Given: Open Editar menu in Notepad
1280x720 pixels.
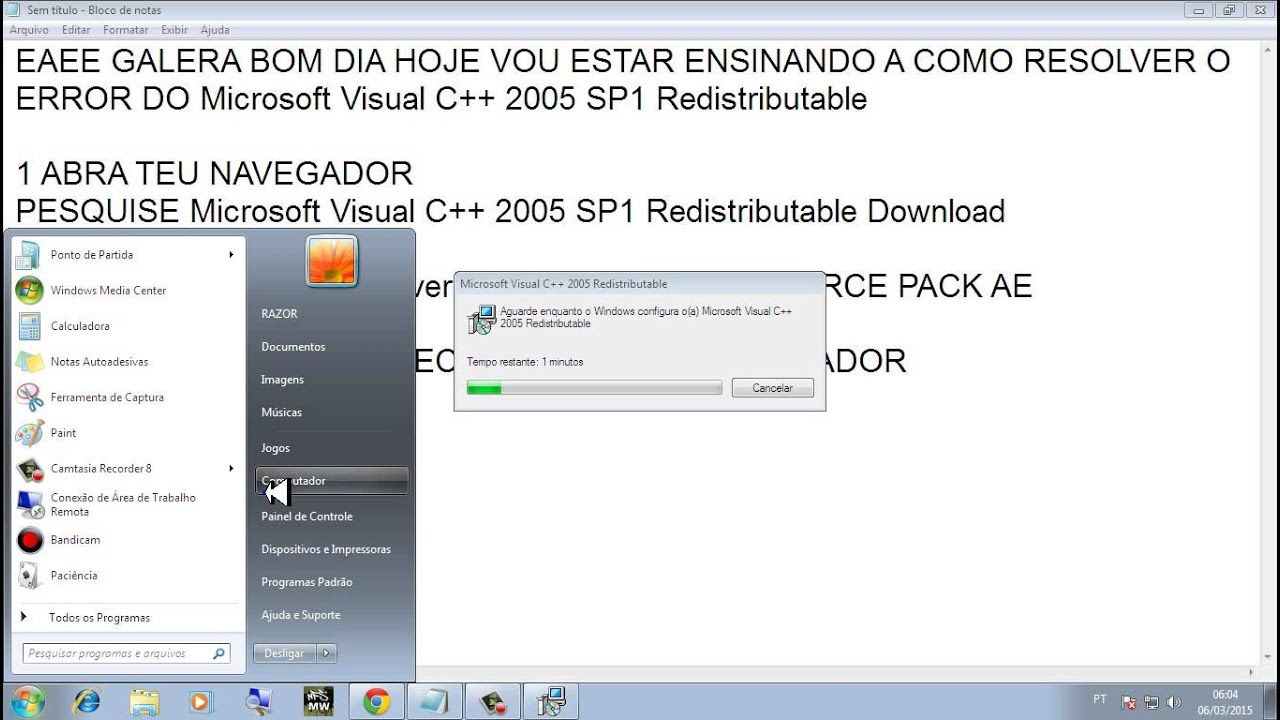Looking at the screenshot, I should pos(76,30).
